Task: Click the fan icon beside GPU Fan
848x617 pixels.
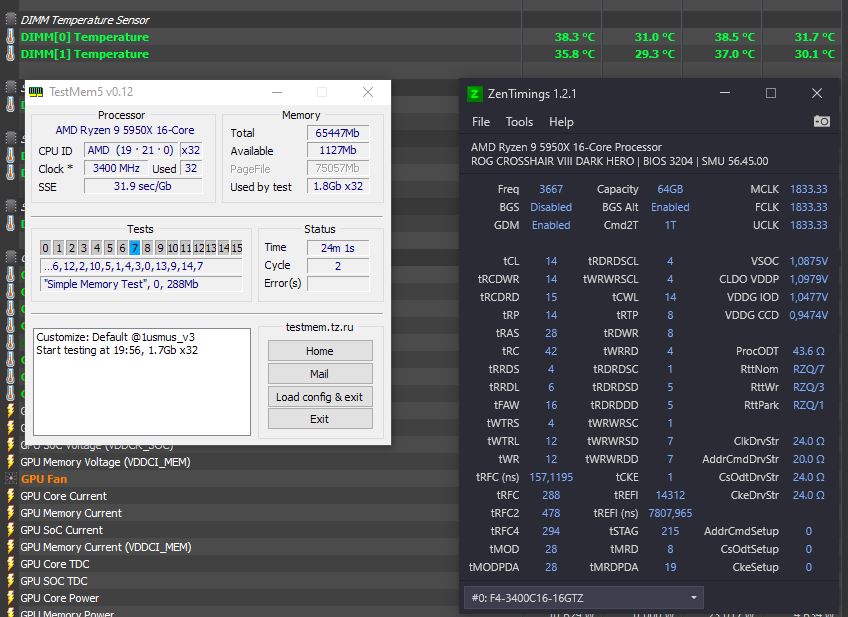Action: point(11,479)
